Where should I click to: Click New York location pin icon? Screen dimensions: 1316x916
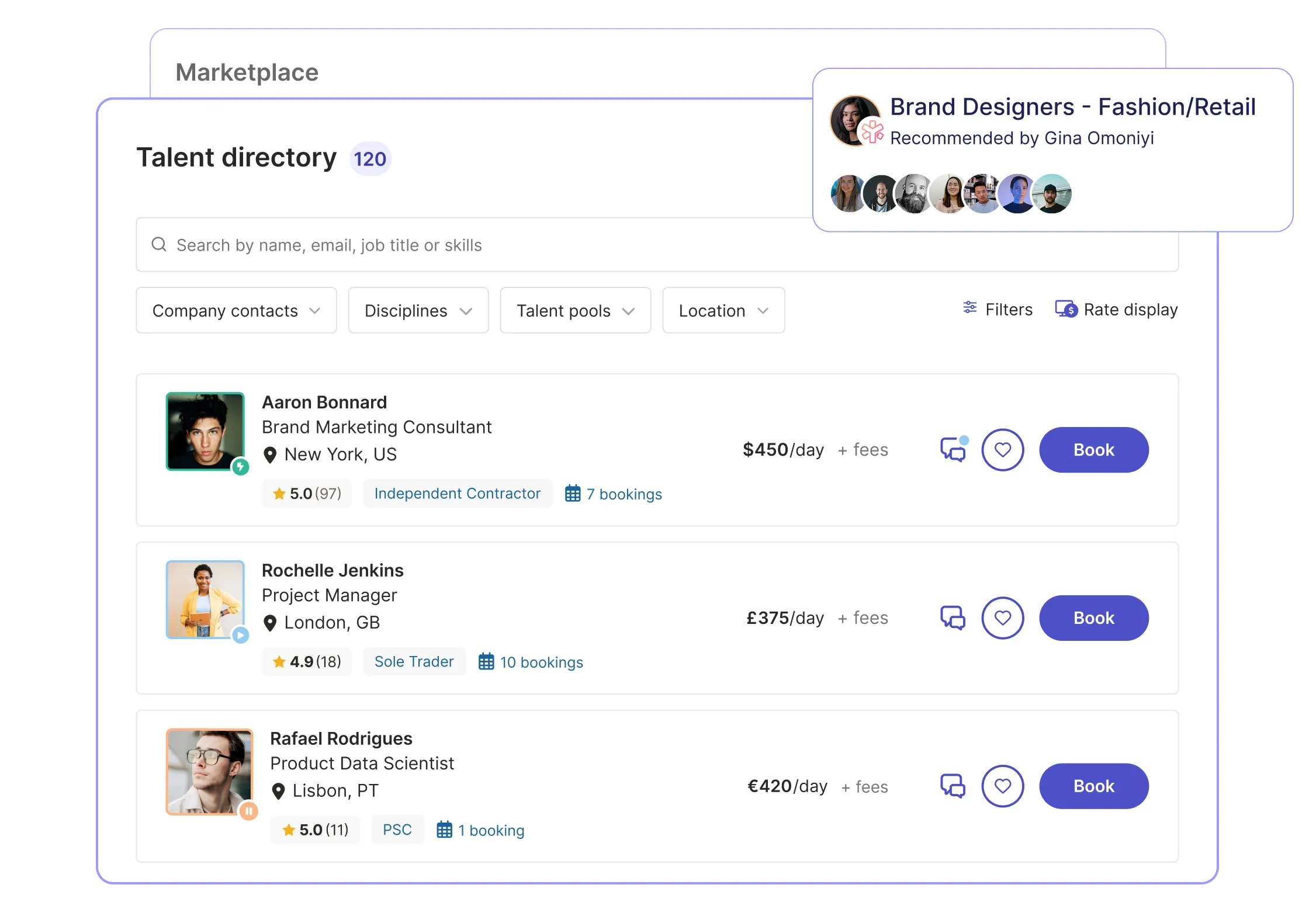[x=270, y=455]
